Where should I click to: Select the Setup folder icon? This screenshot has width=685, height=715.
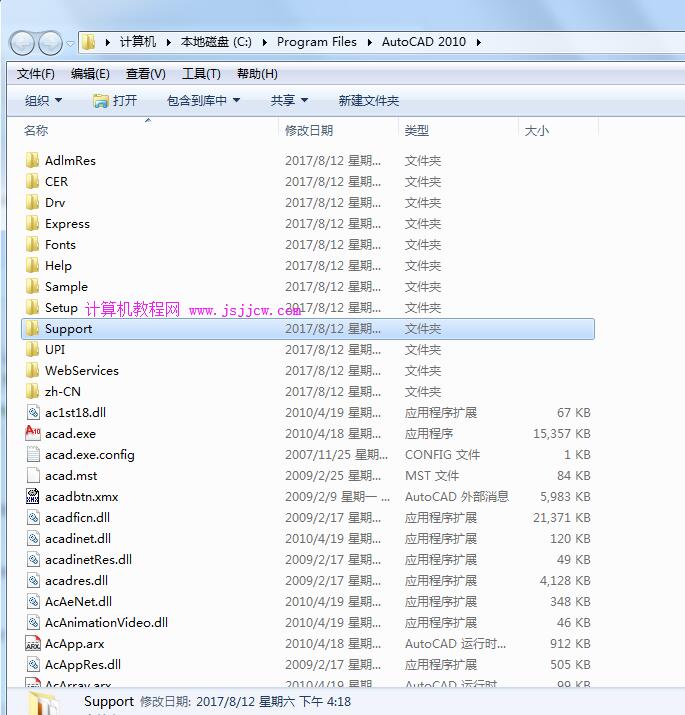pos(32,307)
